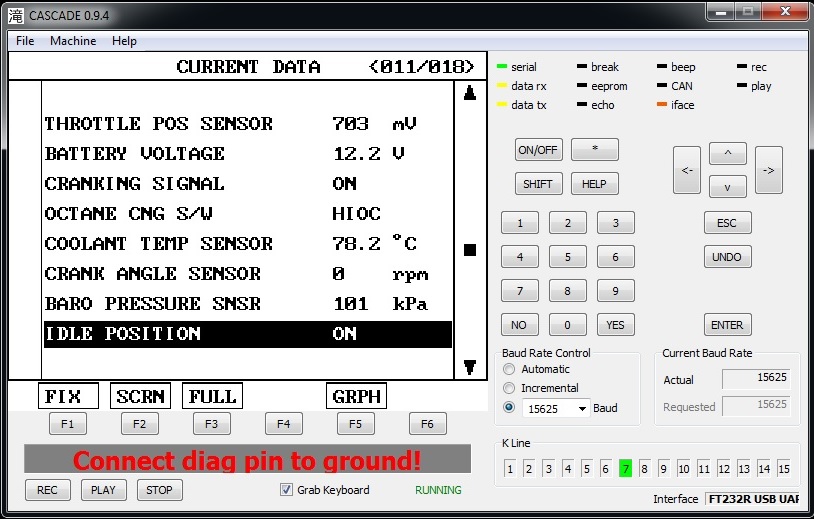Click the PLAY button

click(x=103, y=490)
